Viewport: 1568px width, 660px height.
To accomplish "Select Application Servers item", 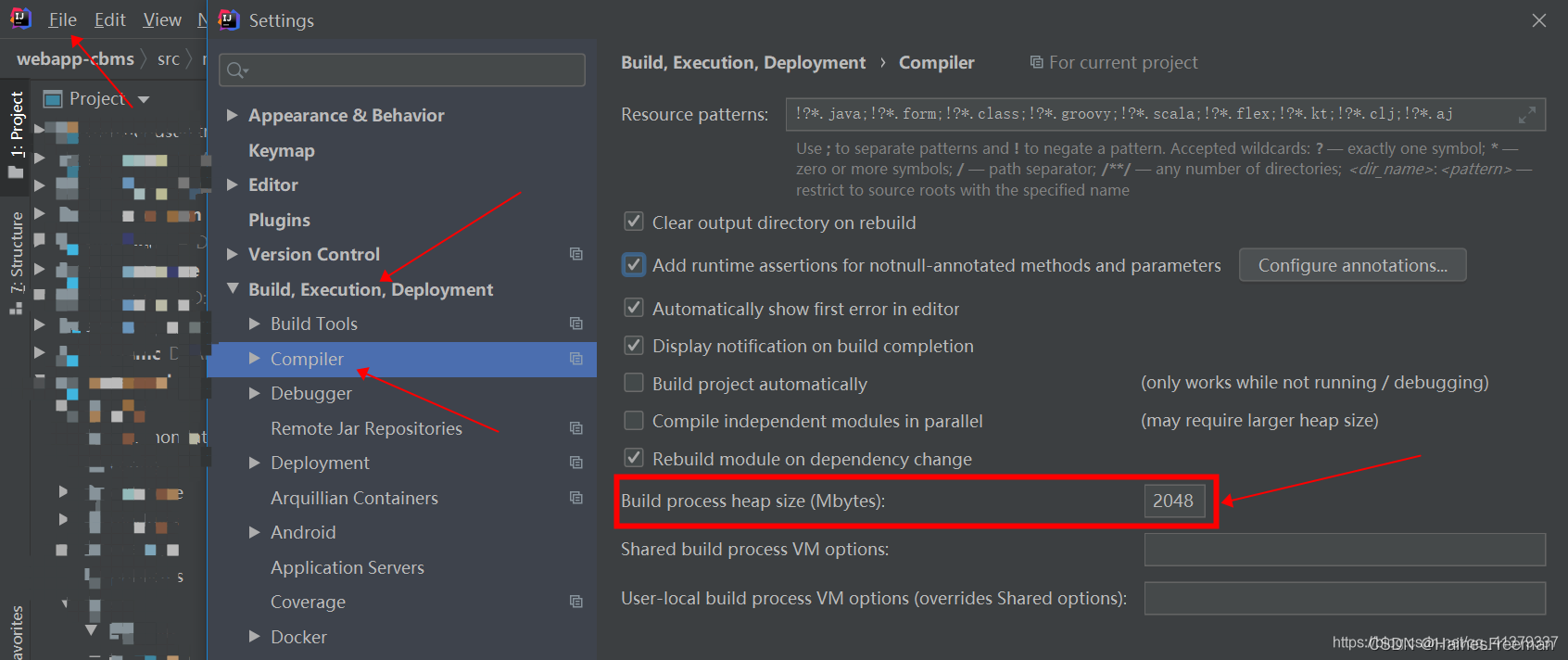I will [348, 567].
